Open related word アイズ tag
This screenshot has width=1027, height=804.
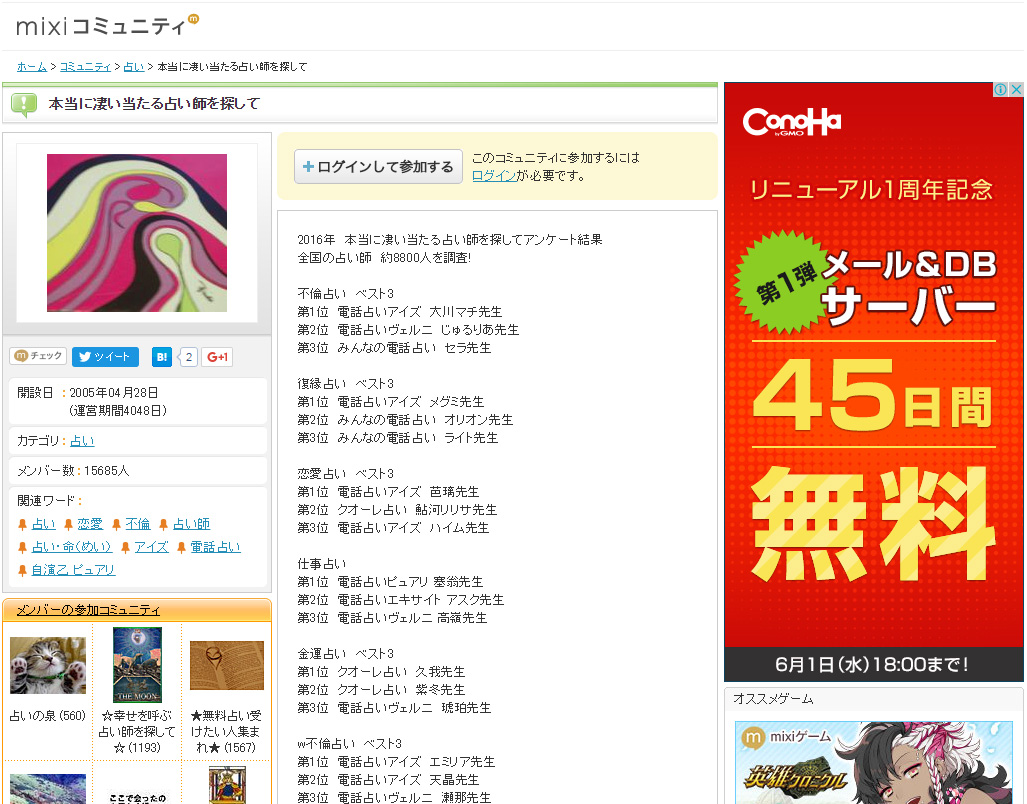click(151, 547)
